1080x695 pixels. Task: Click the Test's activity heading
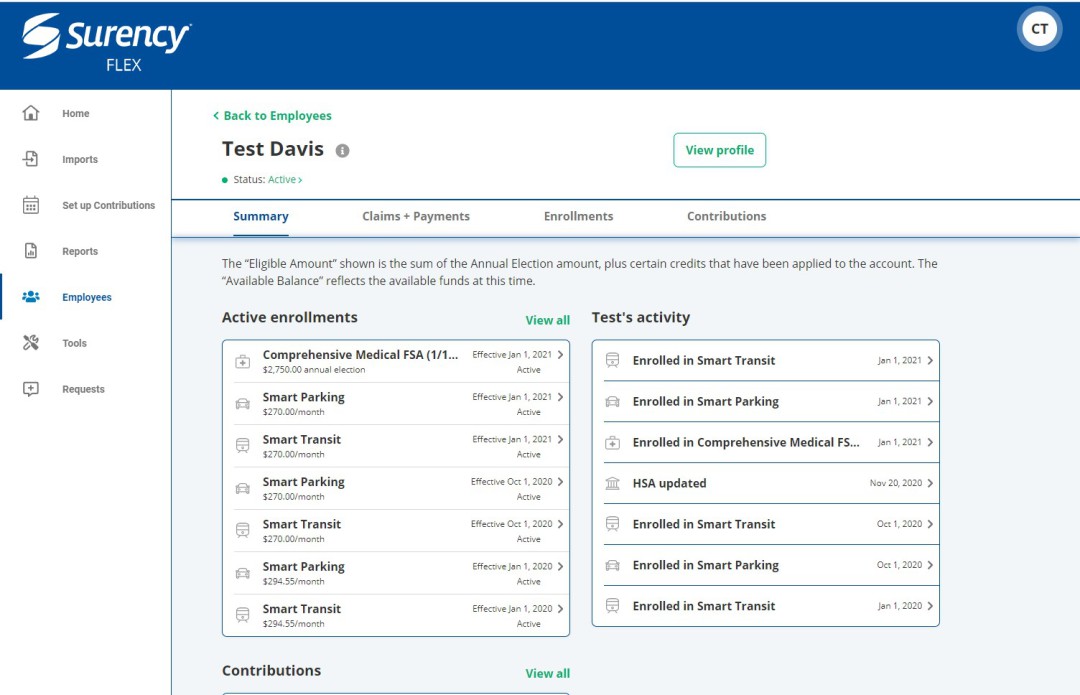tap(641, 318)
